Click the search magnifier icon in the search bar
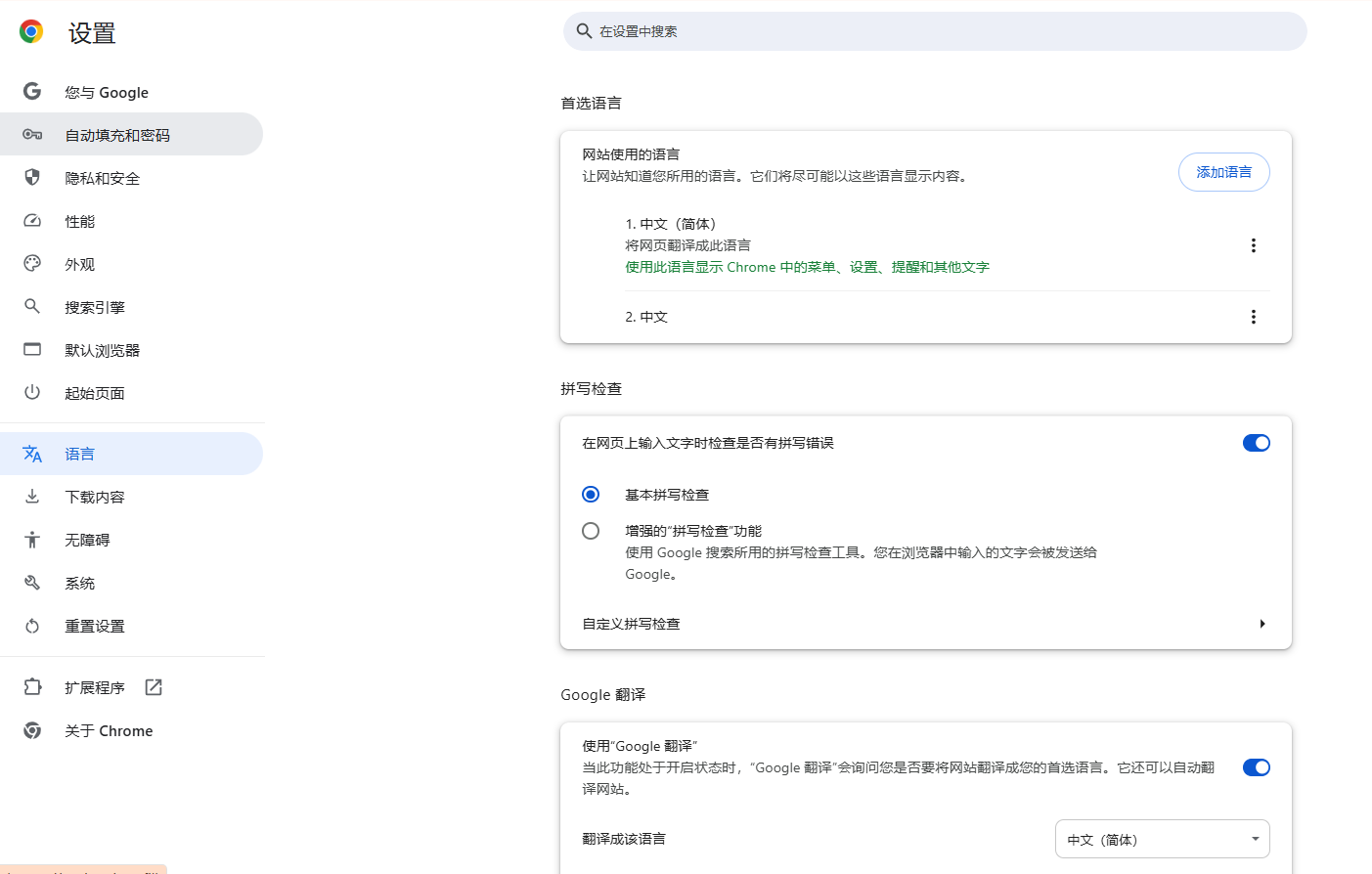 (x=584, y=31)
